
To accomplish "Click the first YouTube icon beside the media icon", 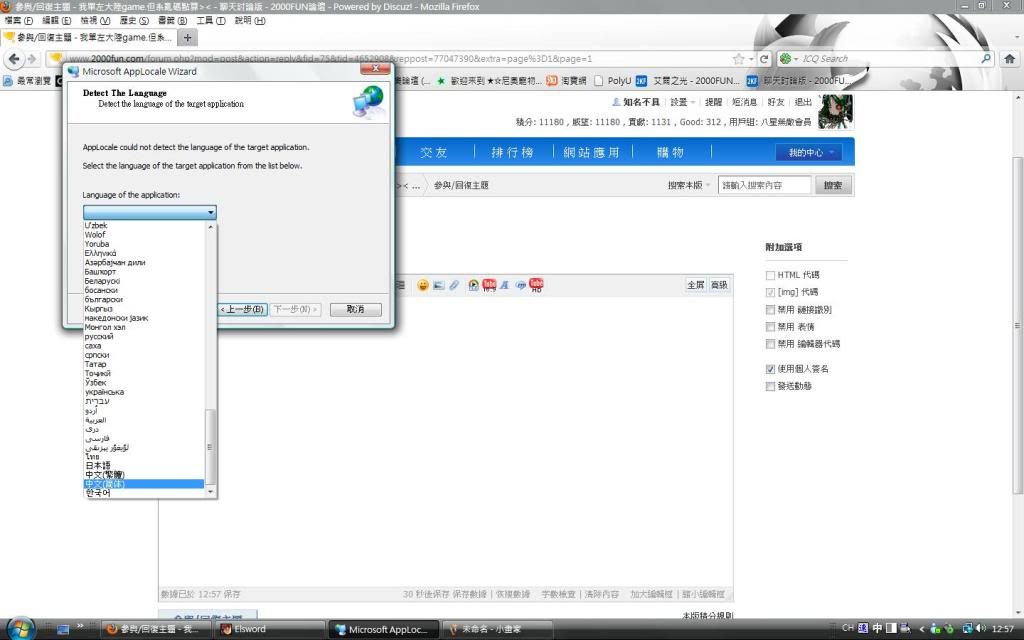I will [x=489, y=285].
